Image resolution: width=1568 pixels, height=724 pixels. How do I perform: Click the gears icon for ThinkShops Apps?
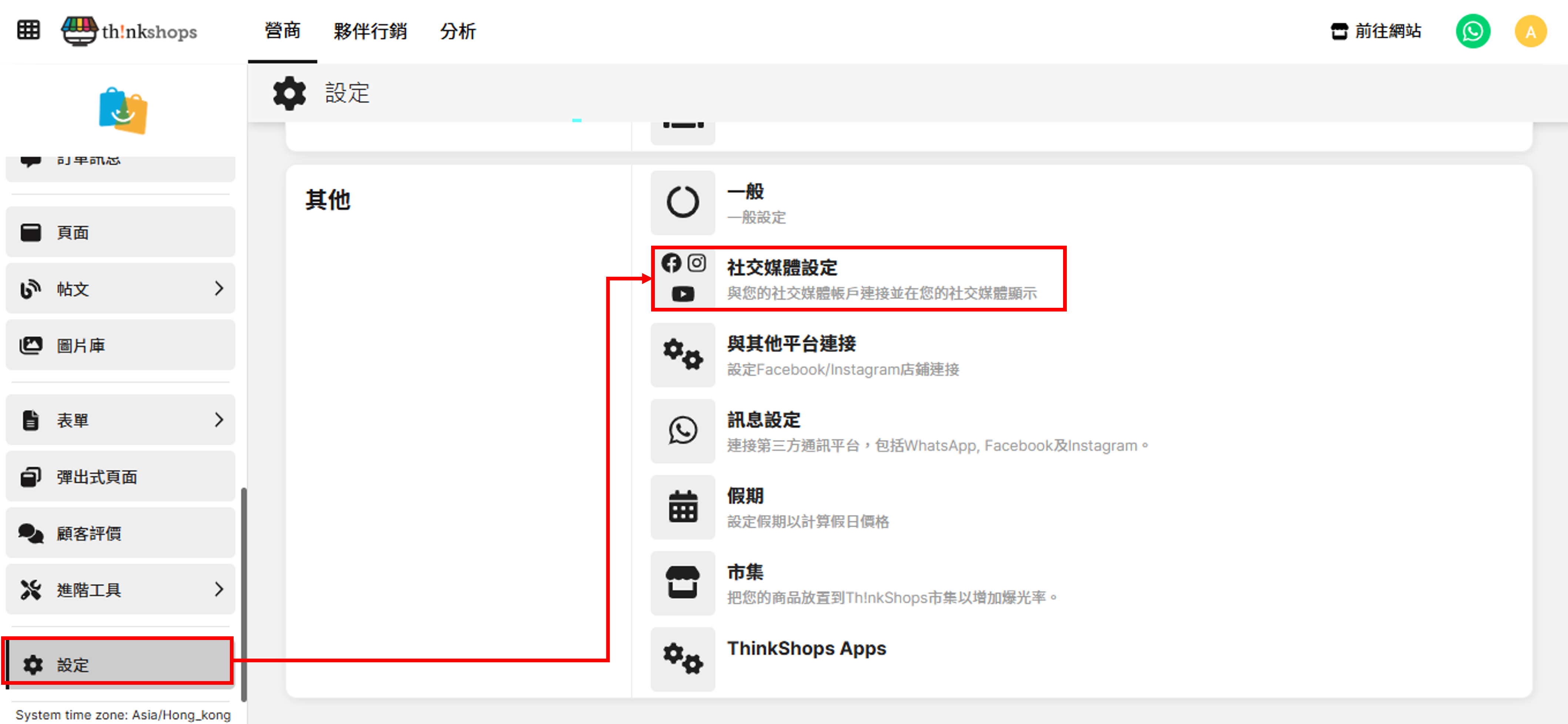tap(682, 659)
